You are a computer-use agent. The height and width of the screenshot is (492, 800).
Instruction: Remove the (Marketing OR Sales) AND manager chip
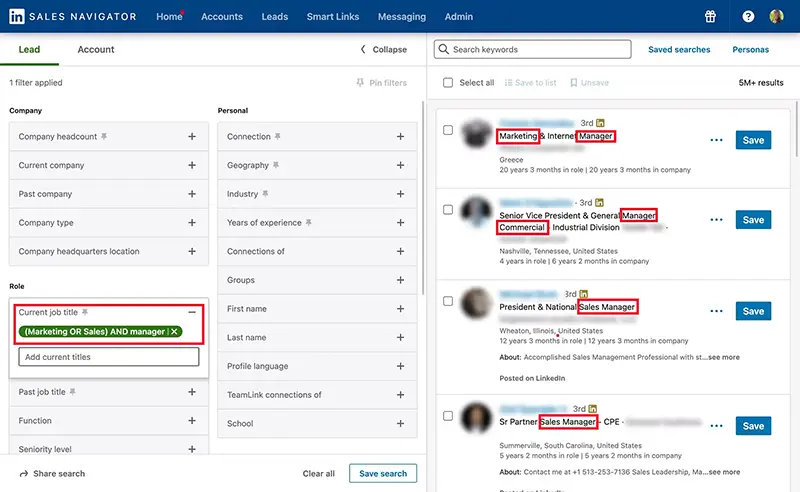[174, 332]
